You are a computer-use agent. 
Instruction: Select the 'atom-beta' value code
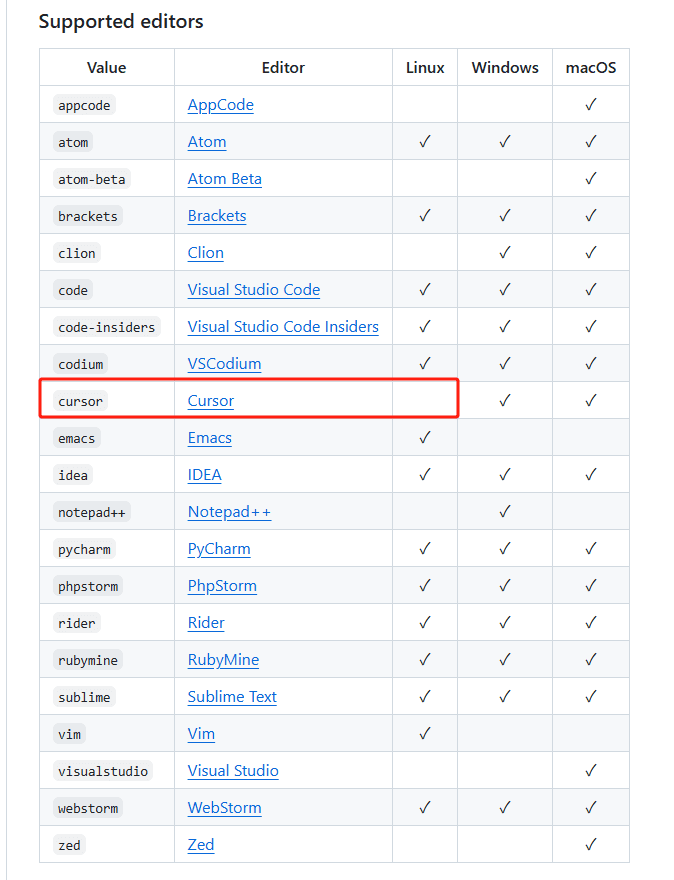[91, 179]
